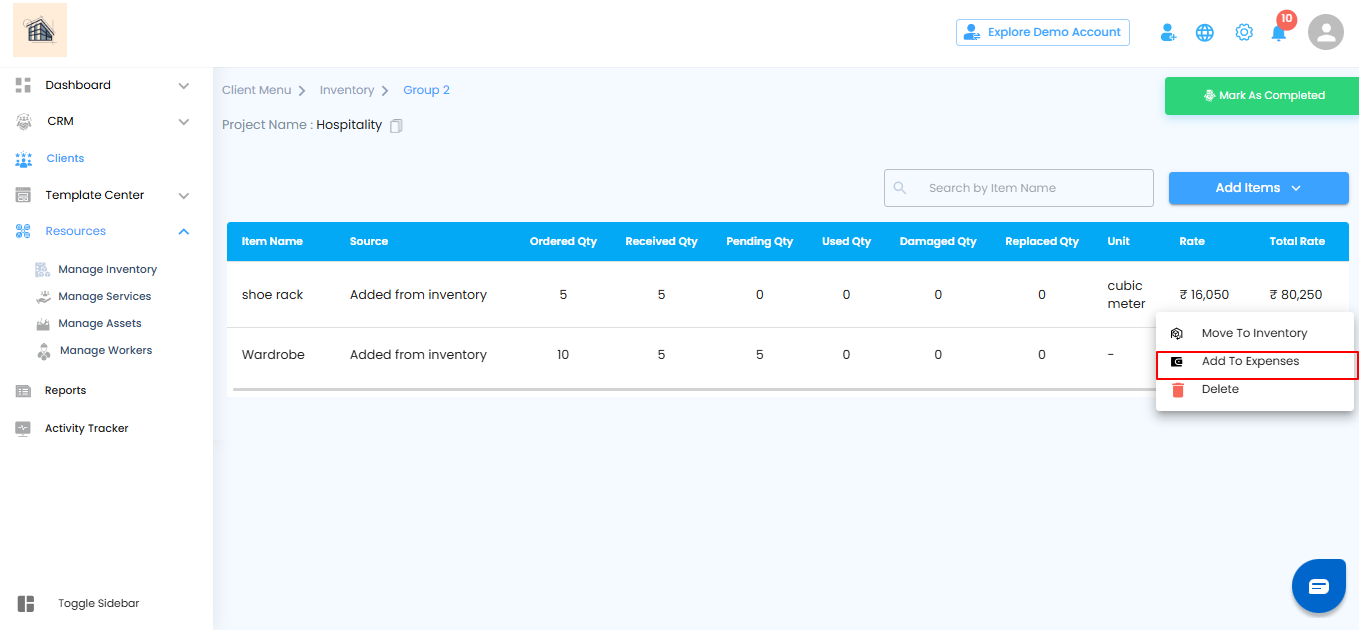Click Group 2 breadcrumb
Image resolution: width=1359 pixels, height=630 pixels.
tap(426, 90)
